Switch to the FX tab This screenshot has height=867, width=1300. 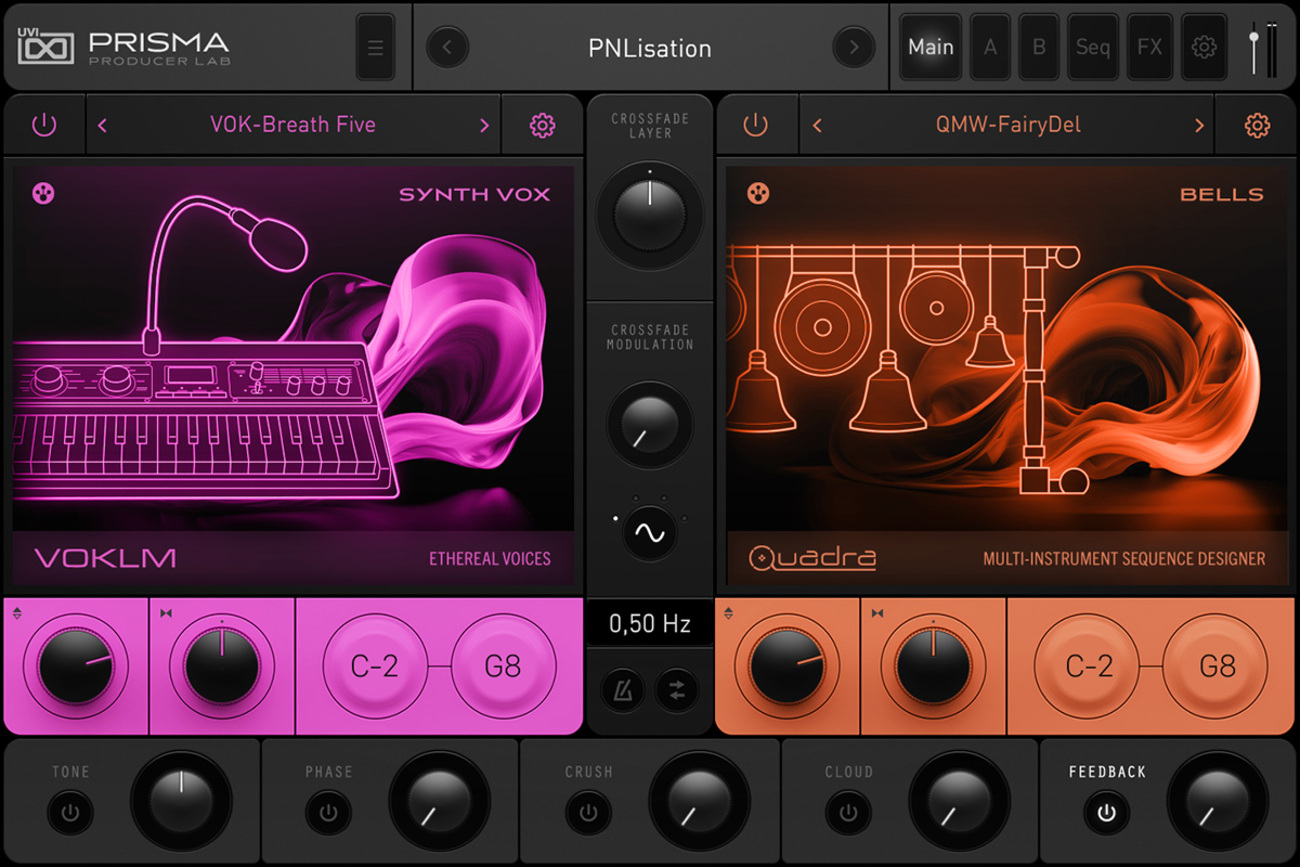(x=1149, y=47)
